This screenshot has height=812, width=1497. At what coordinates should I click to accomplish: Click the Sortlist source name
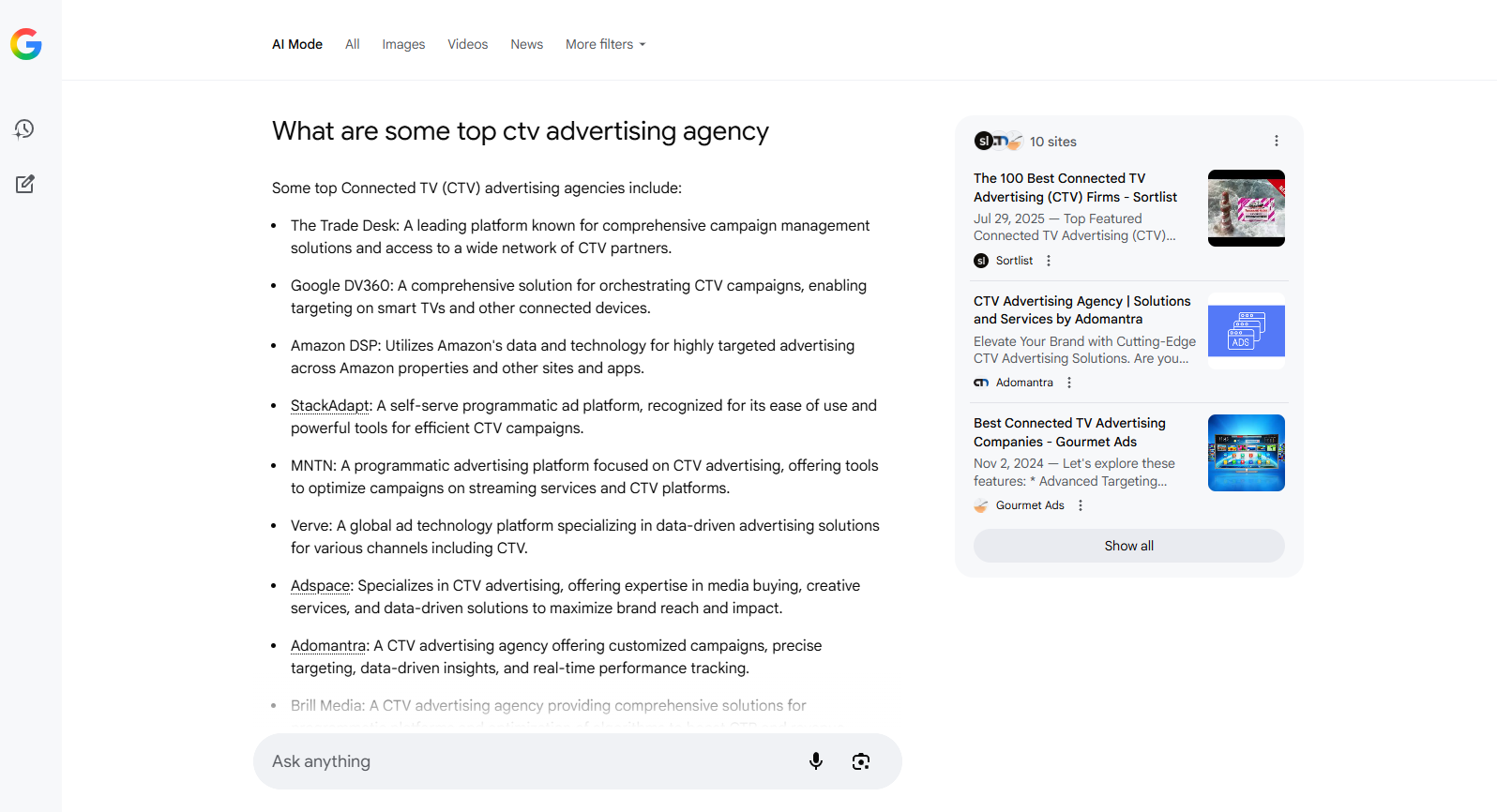coord(1014,261)
